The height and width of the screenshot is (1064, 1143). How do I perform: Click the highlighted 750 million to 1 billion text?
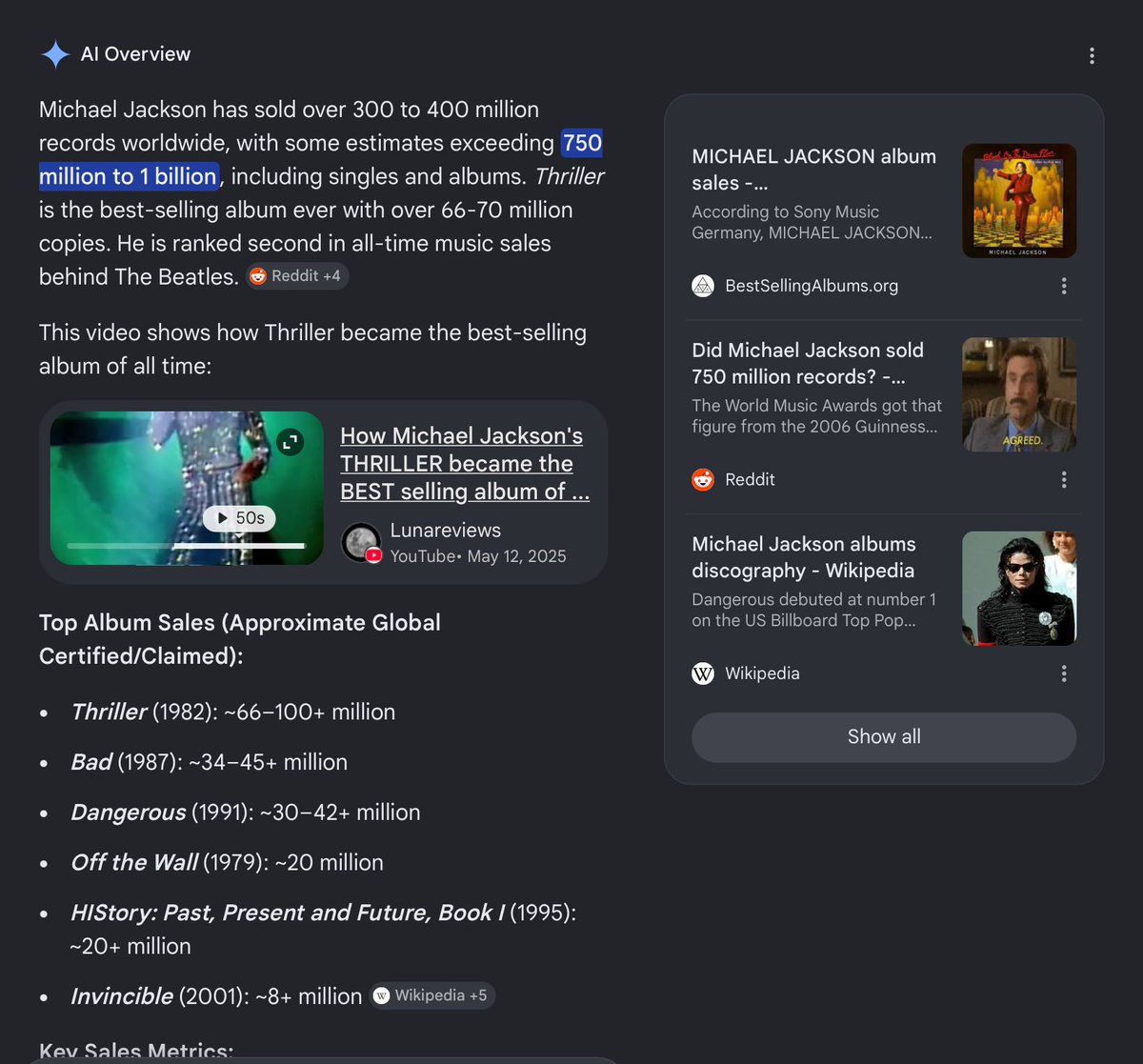click(320, 159)
